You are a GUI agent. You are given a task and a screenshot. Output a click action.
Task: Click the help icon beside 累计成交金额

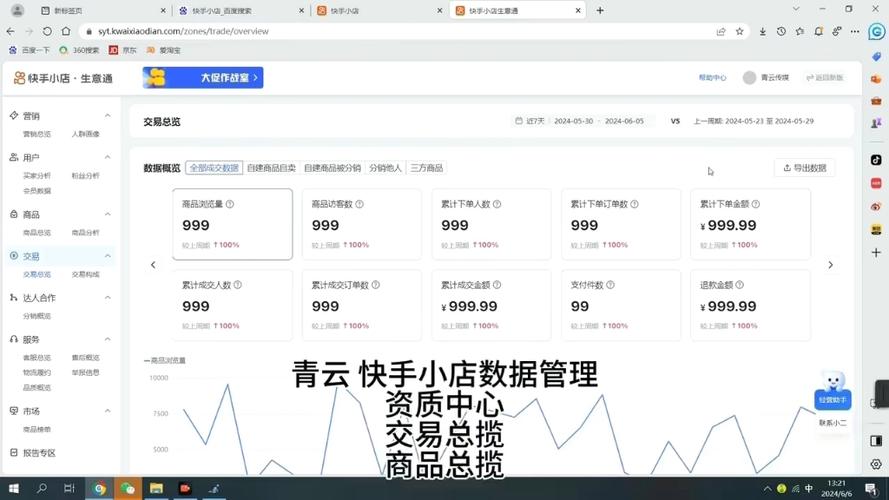tap(497, 285)
